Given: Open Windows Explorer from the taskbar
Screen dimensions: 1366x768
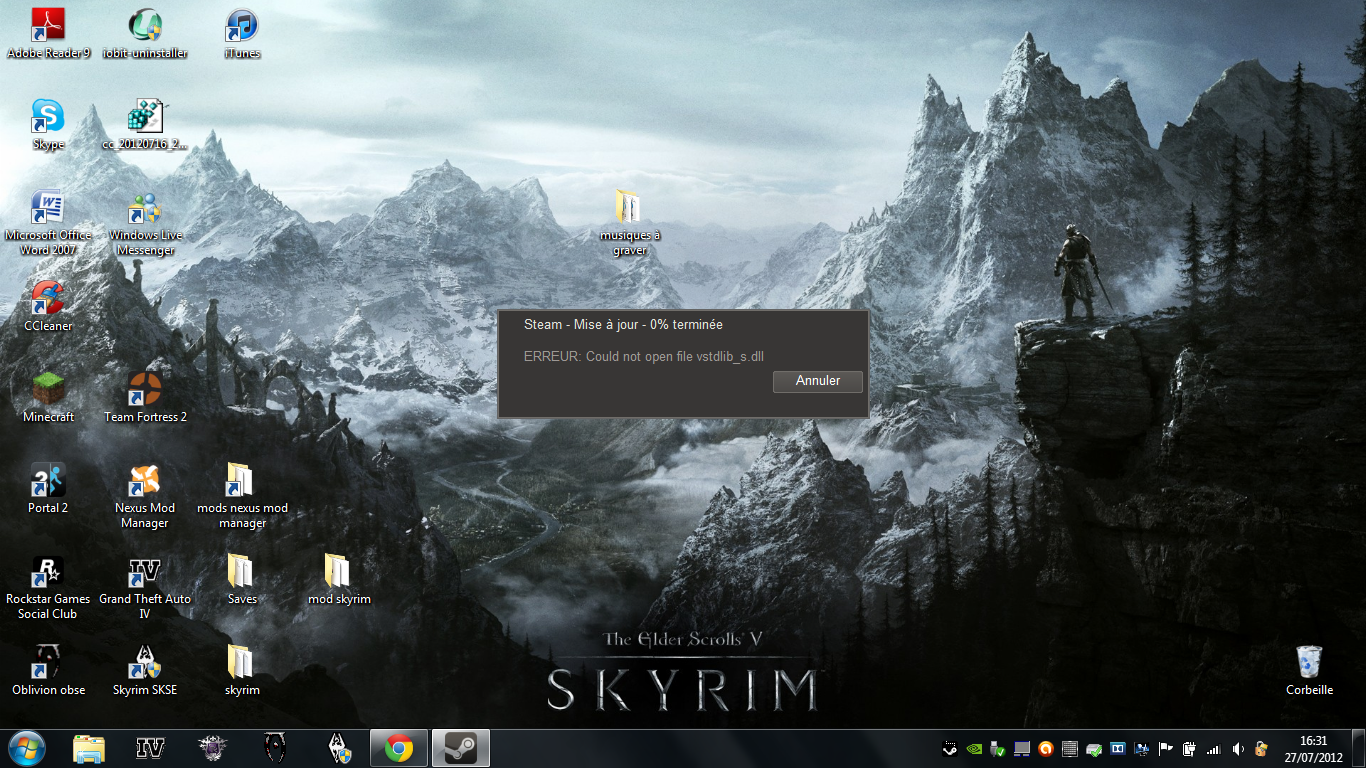Looking at the screenshot, I should click(88, 748).
